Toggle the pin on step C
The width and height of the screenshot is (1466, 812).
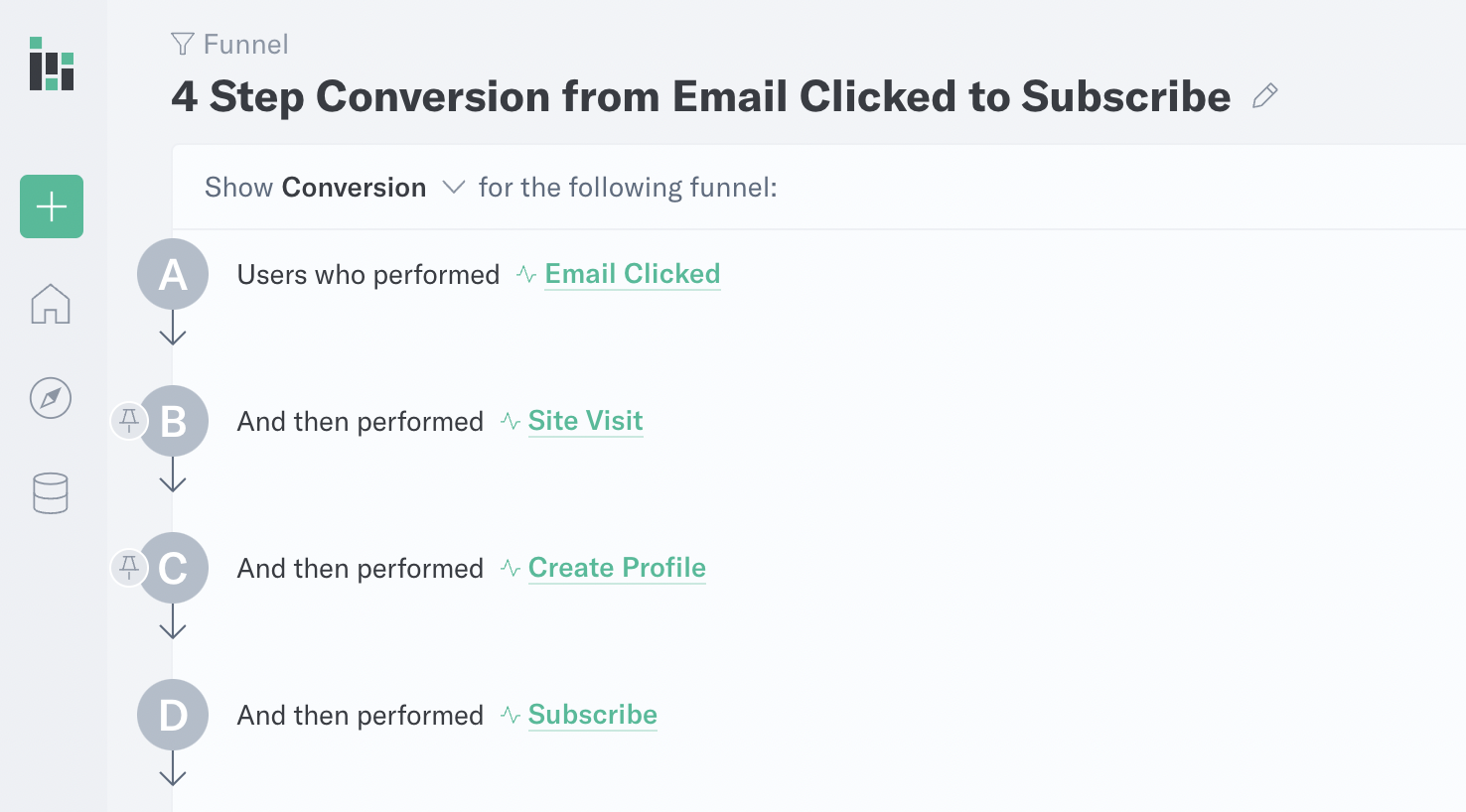click(x=128, y=568)
